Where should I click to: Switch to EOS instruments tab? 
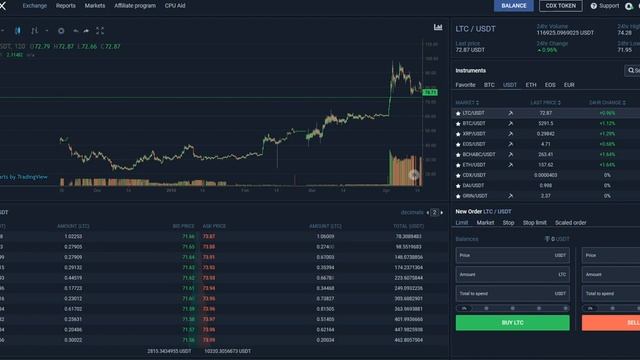coord(550,85)
